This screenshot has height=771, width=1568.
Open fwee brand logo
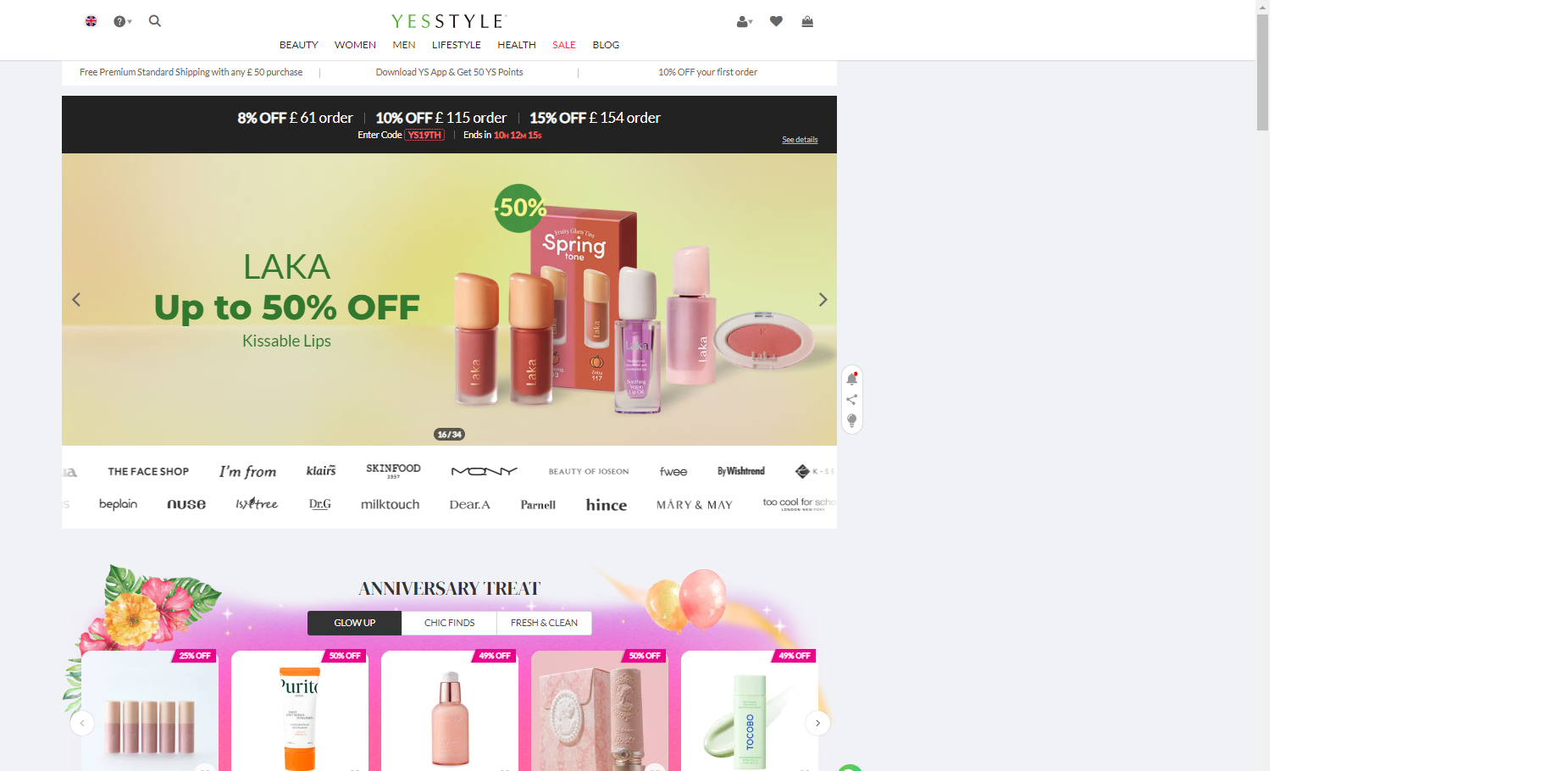pyautogui.click(x=673, y=472)
